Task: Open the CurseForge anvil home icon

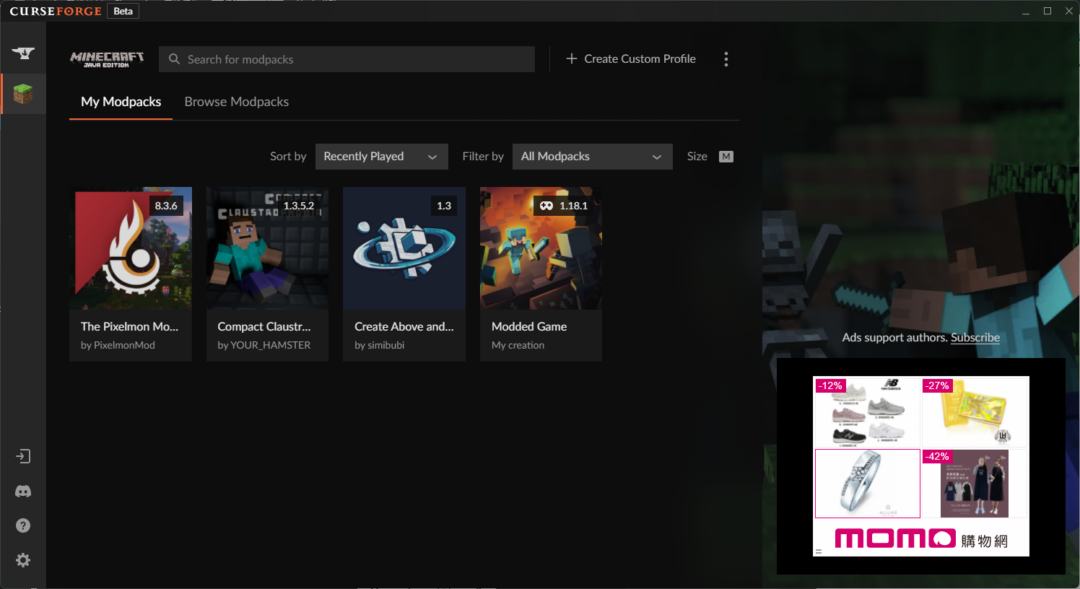Action: coord(23,53)
